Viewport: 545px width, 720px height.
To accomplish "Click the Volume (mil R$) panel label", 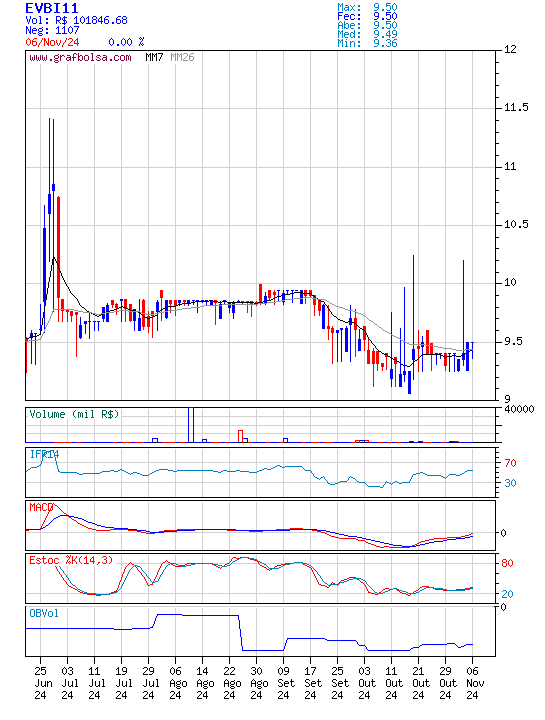I will [74, 414].
